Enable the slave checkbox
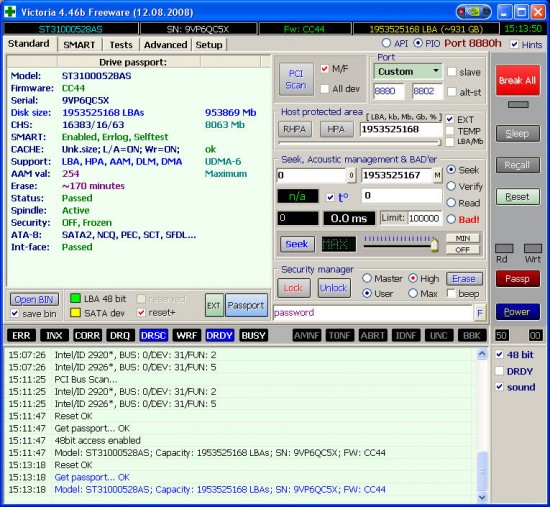 [x=452, y=72]
